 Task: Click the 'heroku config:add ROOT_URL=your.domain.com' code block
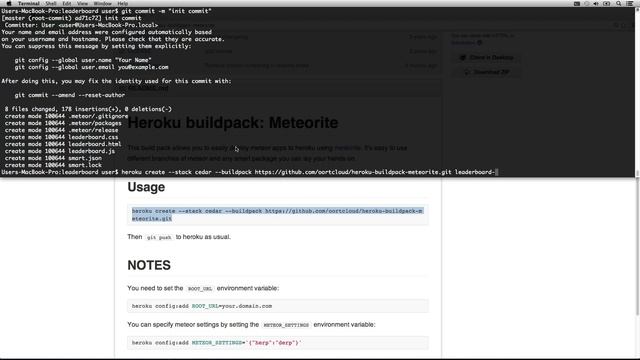click(x=278, y=306)
